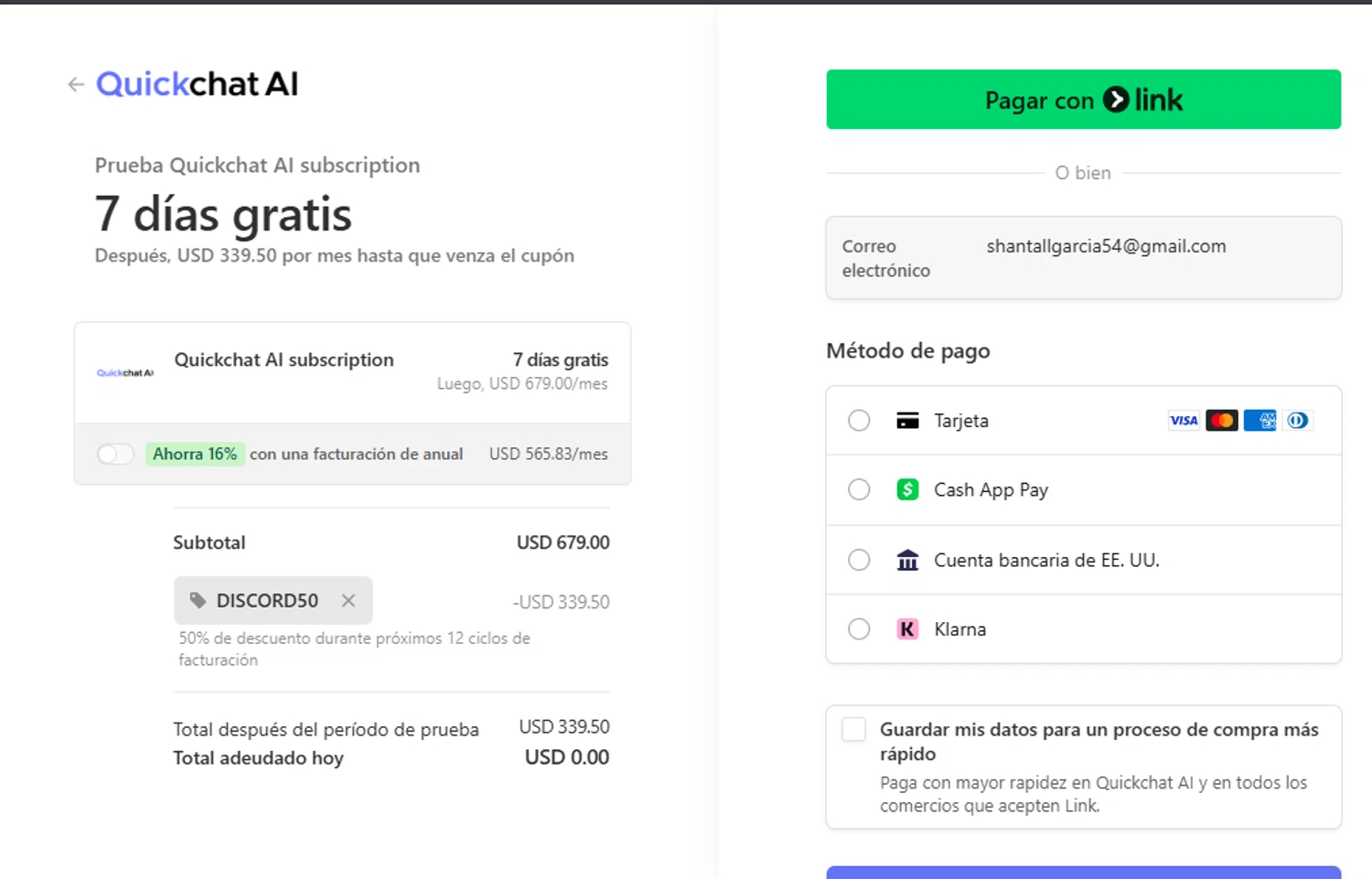
Task: Click the Klarna payment option label
Action: 960,629
